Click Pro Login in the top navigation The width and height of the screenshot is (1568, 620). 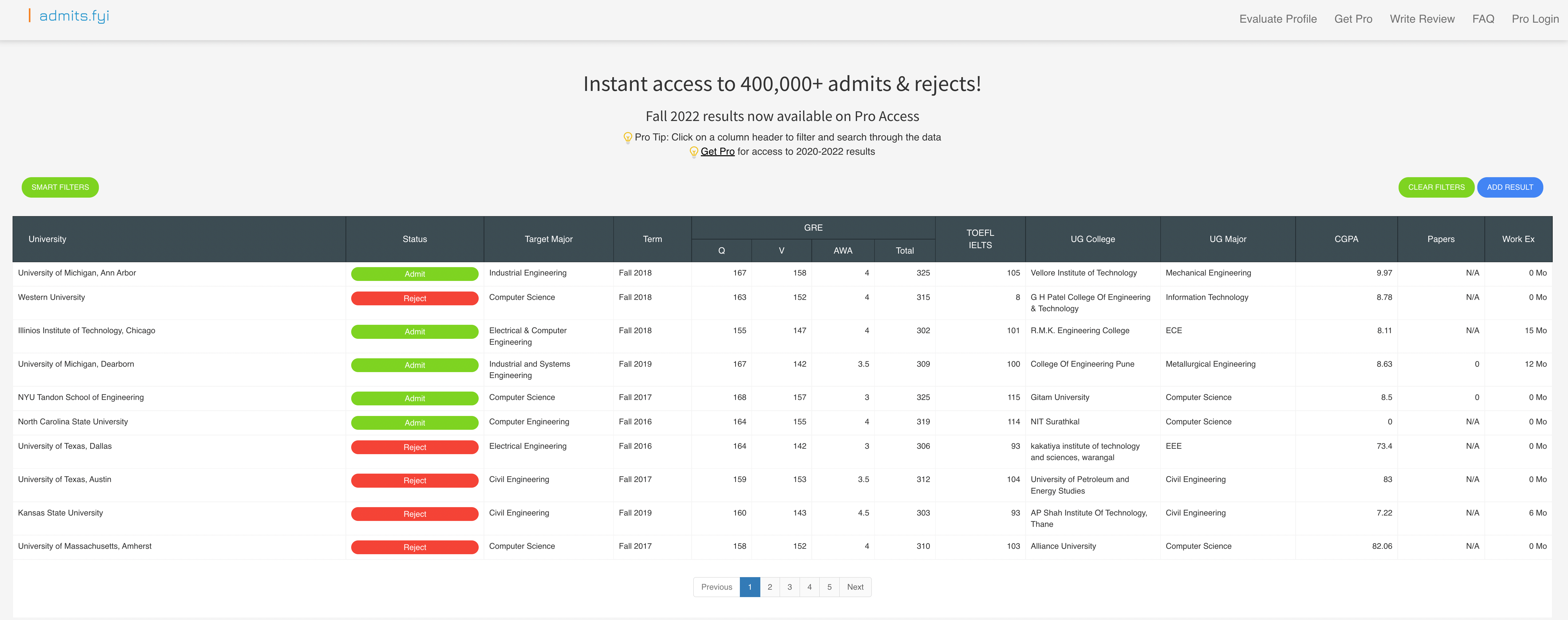[1535, 19]
